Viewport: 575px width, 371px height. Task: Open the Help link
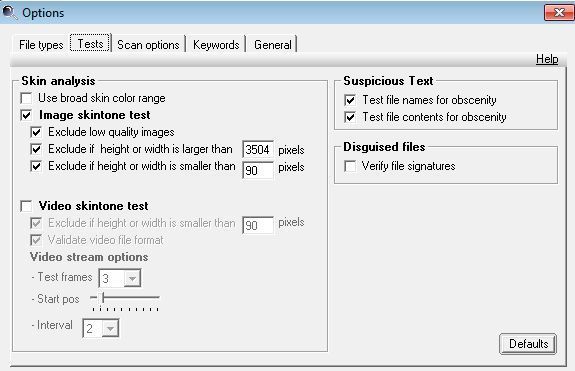pyautogui.click(x=547, y=59)
